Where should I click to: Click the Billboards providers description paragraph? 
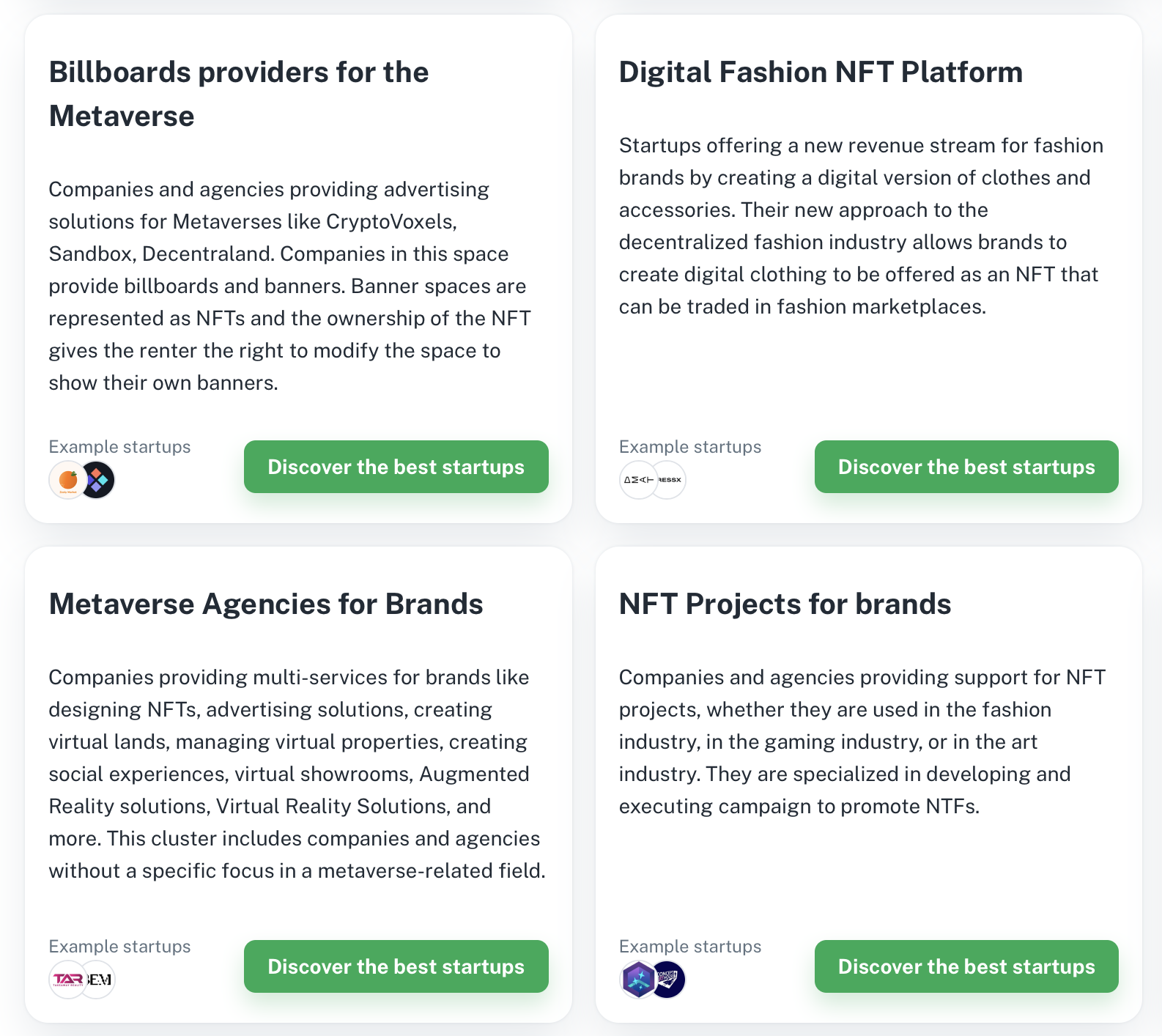coord(290,286)
